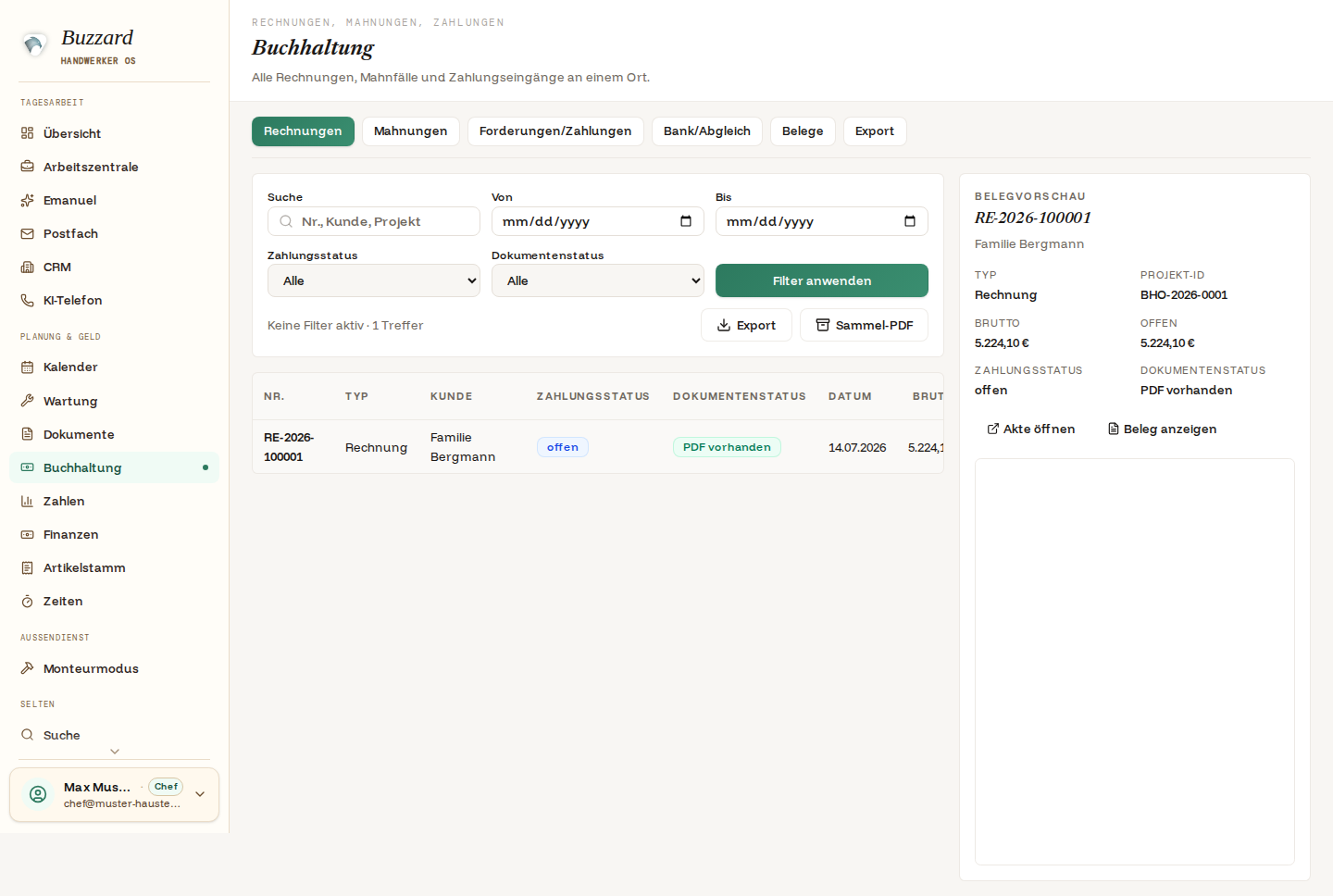Switch to the Belege tab
Image resolution: width=1333 pixels, height=896 pixels.
coord(803,131)
